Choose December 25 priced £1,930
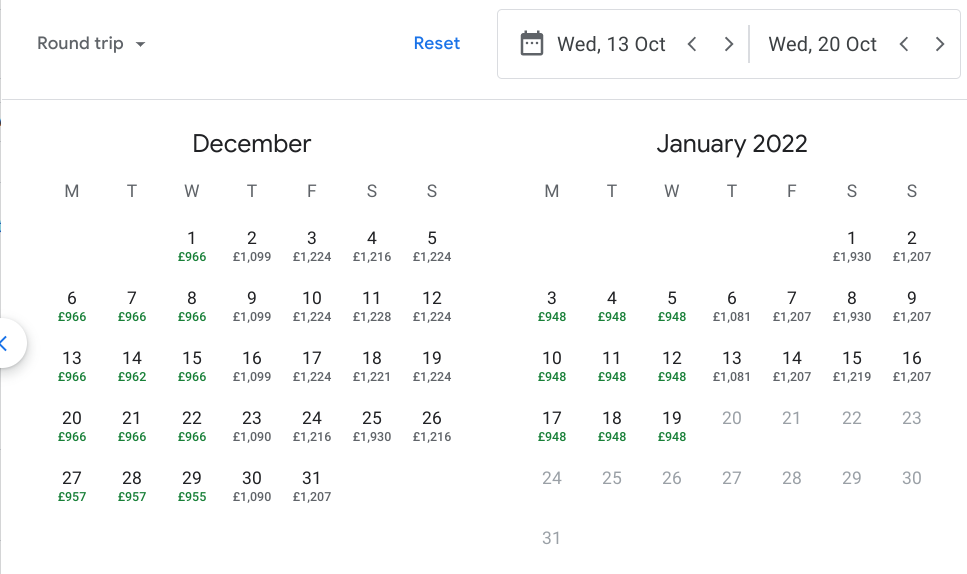This screenshot has height=574, width=967. coord(372,426)
